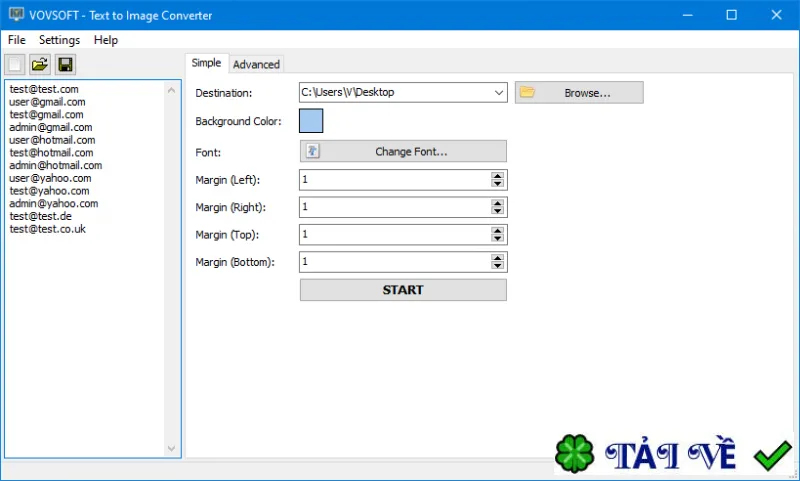This screenshot has height=481, width=800.
Task: Click the line test@test.co.uk
Action: pyautogui.click(x=47, y=229)
